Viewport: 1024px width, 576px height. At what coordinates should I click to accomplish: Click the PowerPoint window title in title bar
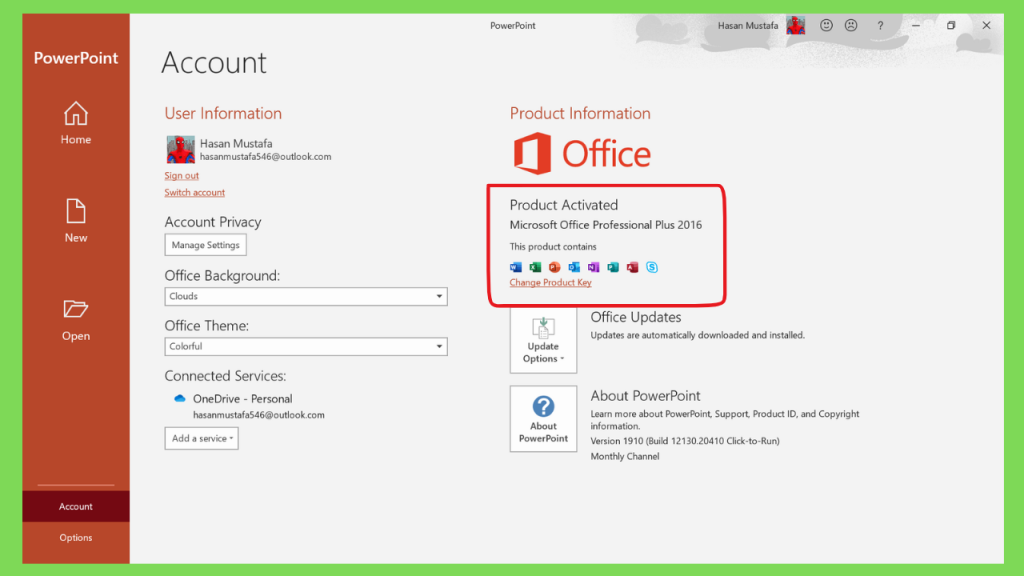pos(513,25)
